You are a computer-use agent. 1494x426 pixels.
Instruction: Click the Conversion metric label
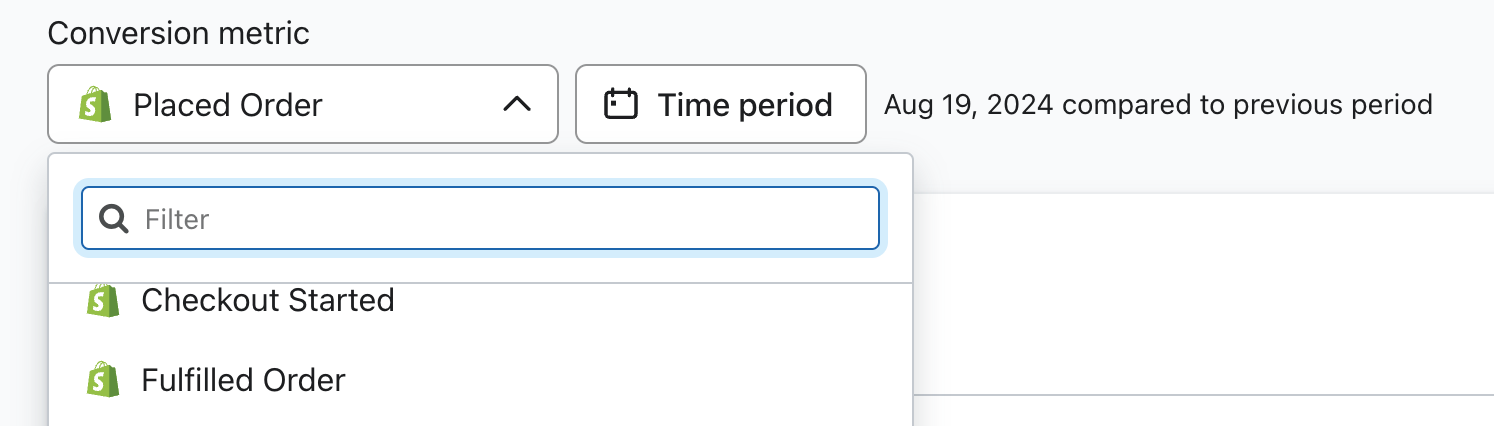click(x=179, y=33)
